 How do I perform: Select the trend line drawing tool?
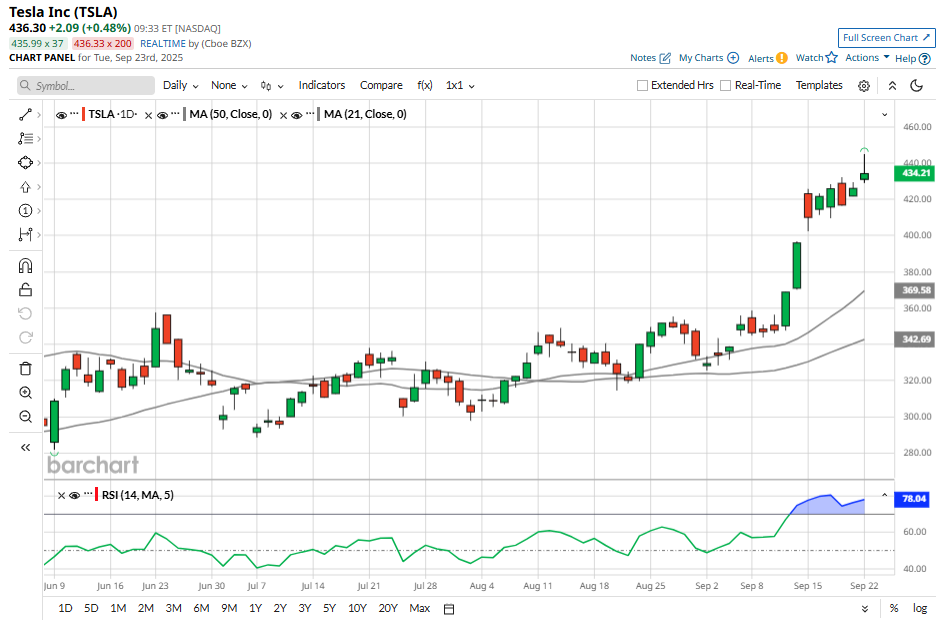[x=25, y=114]
